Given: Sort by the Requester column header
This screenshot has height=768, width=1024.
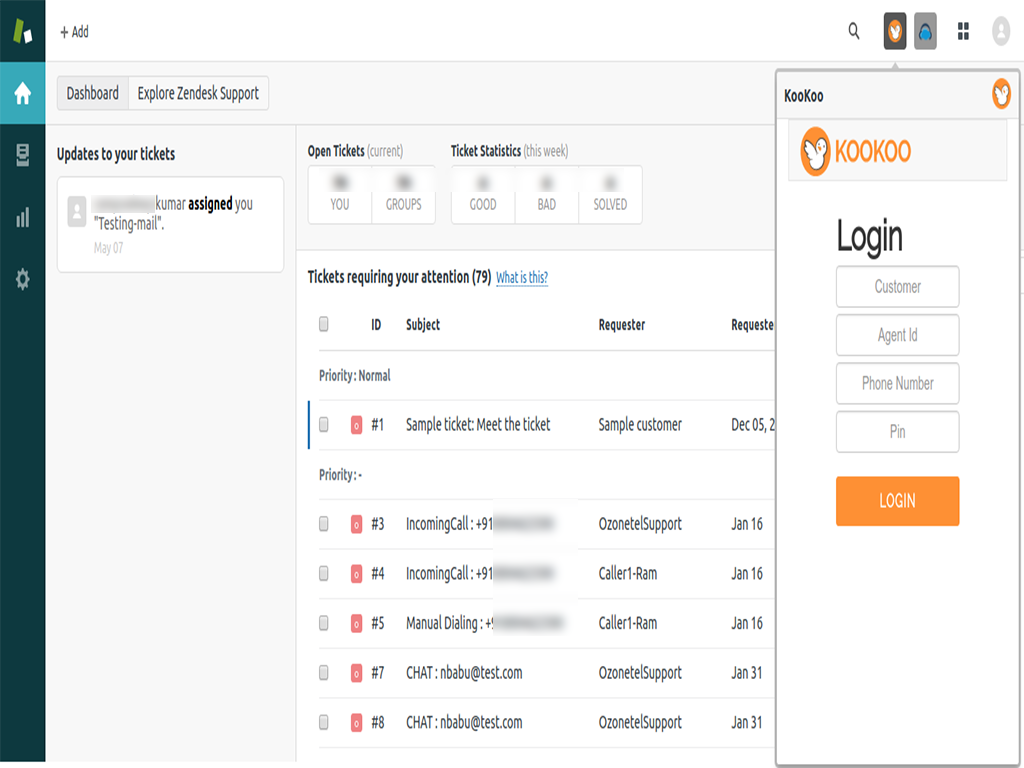Looking at the screenshot, I should pyautogui.click(x=622, y=325).
